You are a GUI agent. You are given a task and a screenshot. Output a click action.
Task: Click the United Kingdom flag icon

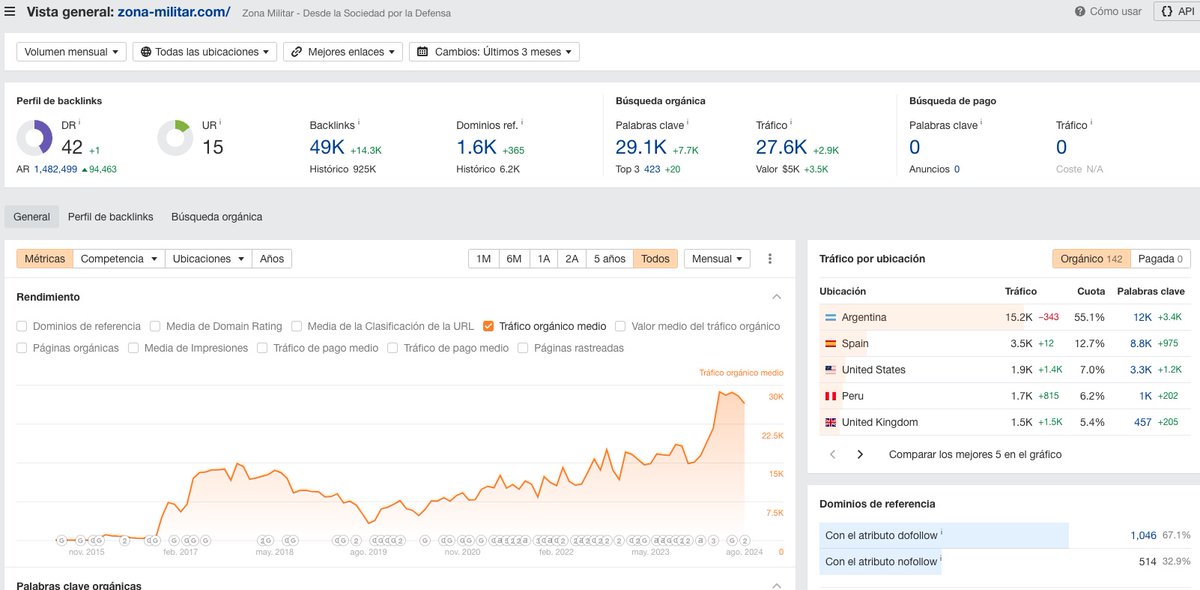(x=830, y=422)
